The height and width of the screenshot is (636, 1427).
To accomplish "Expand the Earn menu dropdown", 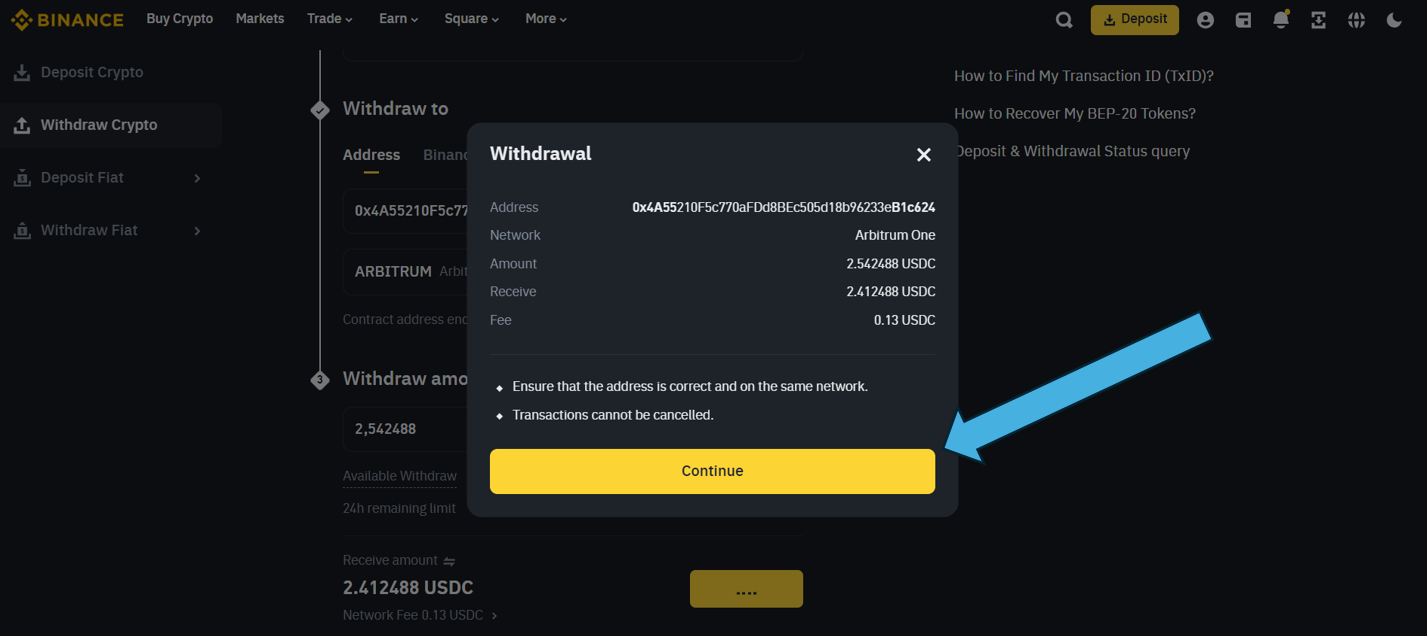I will coord(398,19).
